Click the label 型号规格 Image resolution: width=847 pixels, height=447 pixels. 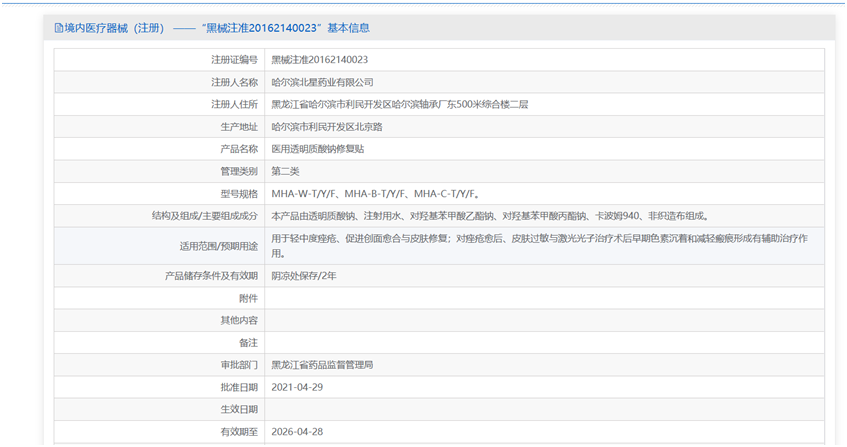point(239,194)
